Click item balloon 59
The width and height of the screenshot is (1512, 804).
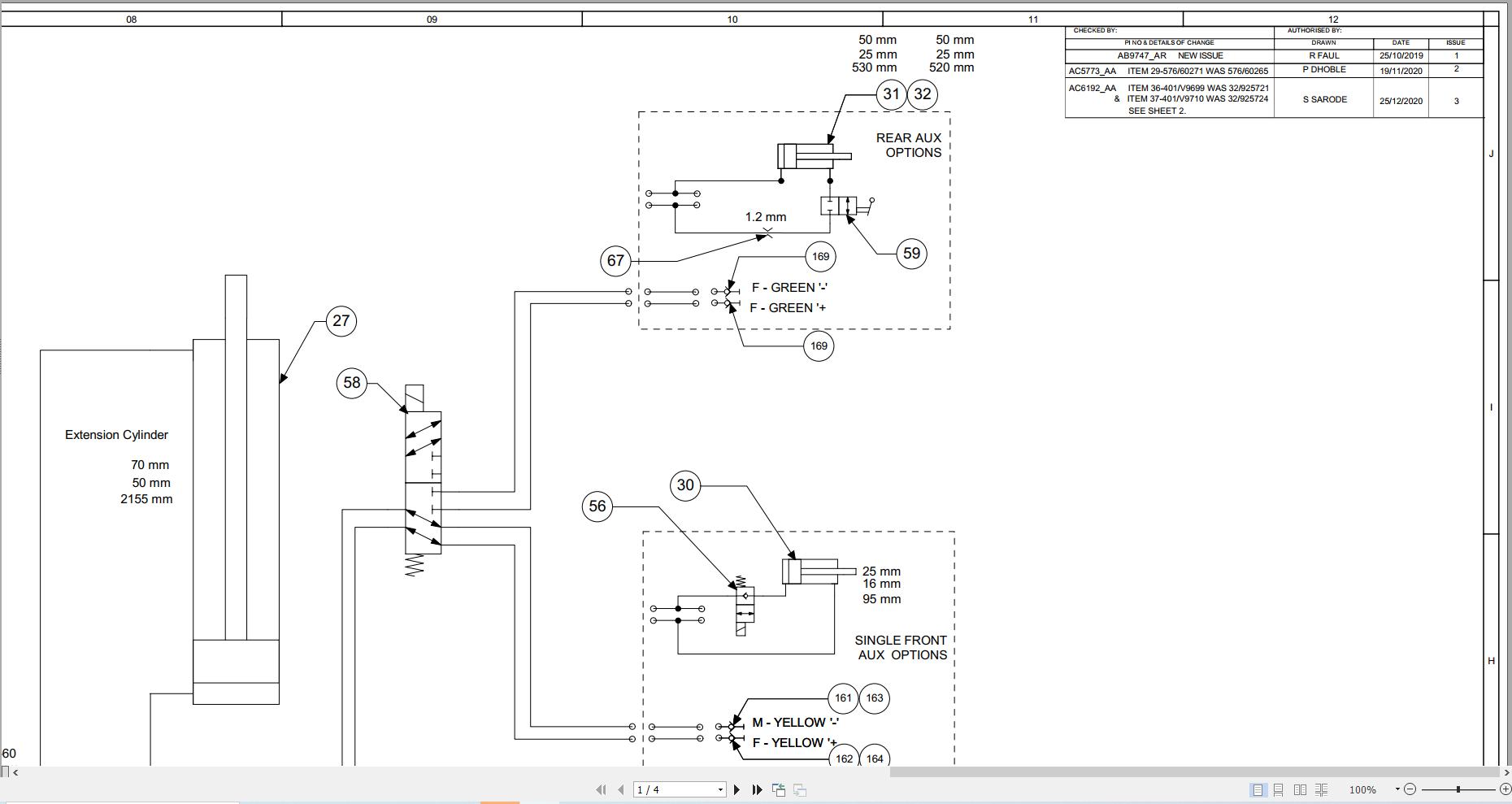(912, 254)
